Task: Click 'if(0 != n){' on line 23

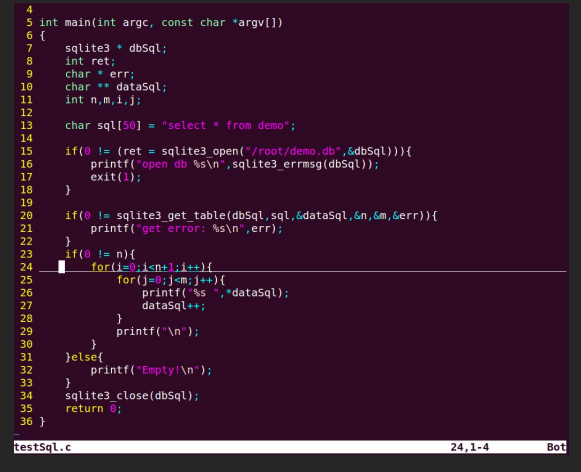Action: click(100, 254)
